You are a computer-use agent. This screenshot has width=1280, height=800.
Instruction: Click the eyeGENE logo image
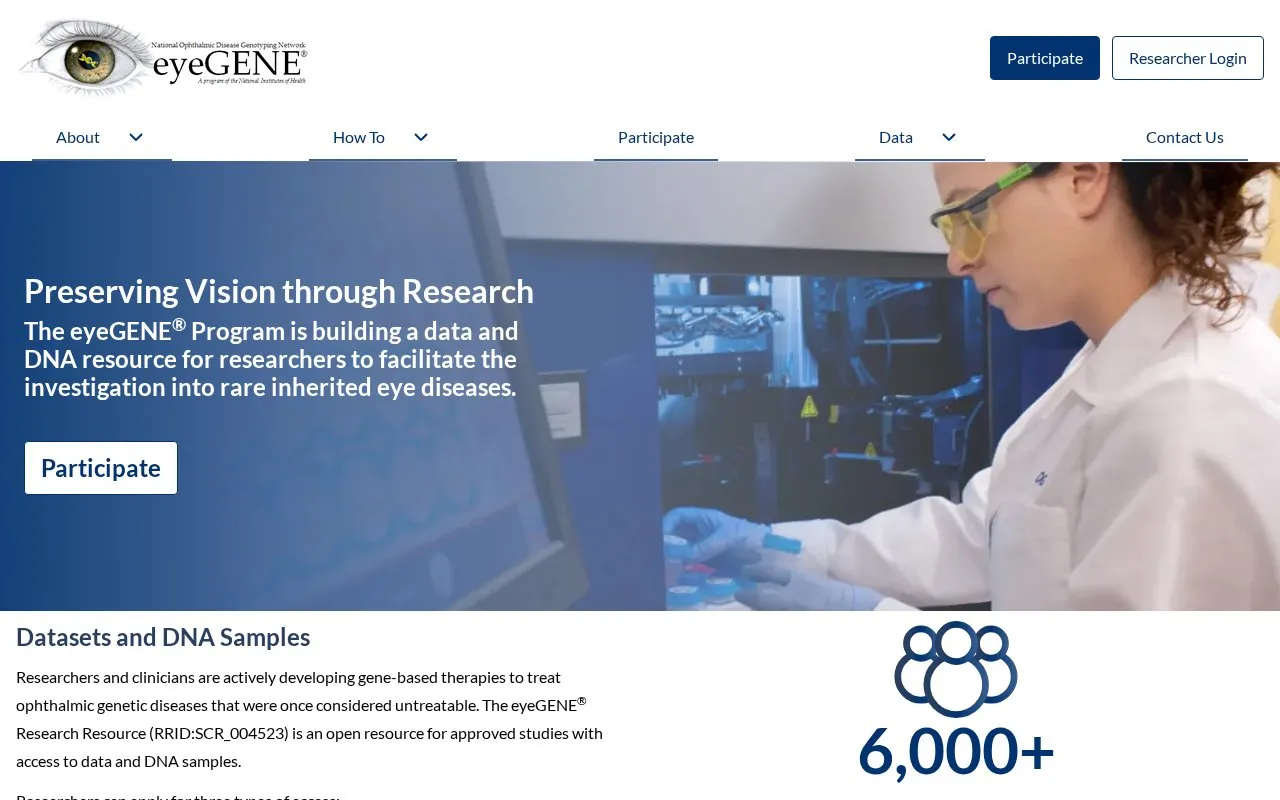(163, 57)
